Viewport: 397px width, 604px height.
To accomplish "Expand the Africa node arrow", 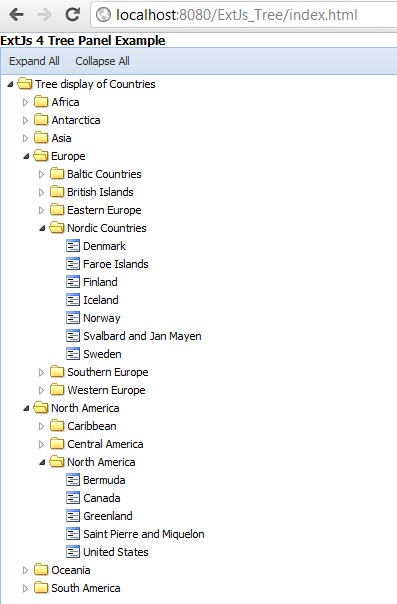I will click(25, 102).
